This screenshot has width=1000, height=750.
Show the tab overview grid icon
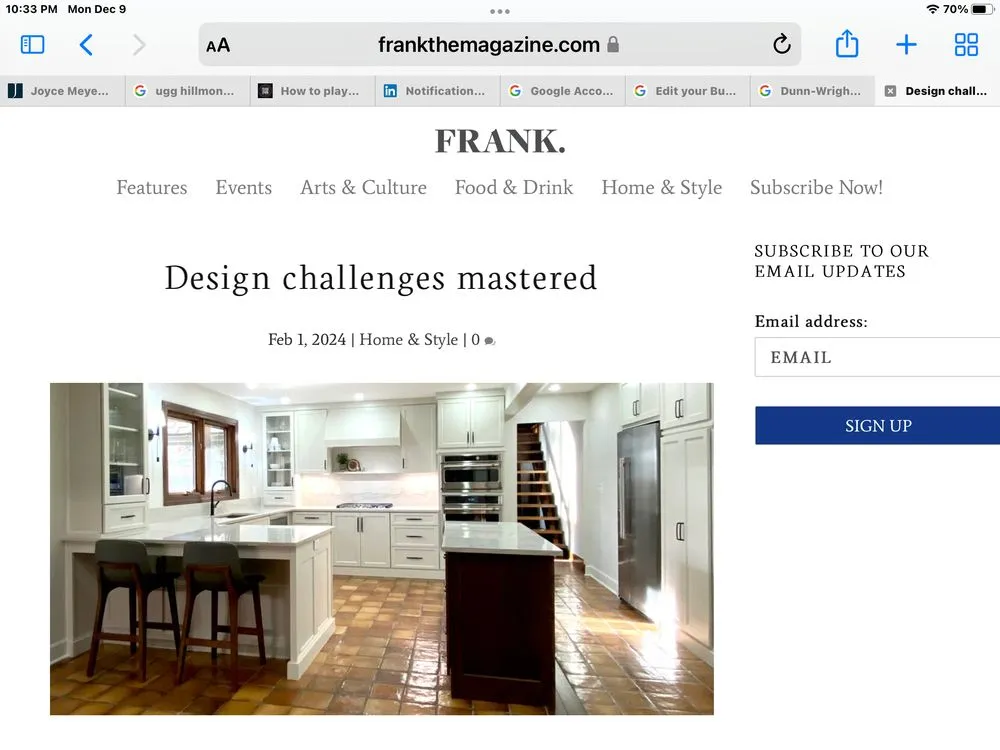point(966,45)
